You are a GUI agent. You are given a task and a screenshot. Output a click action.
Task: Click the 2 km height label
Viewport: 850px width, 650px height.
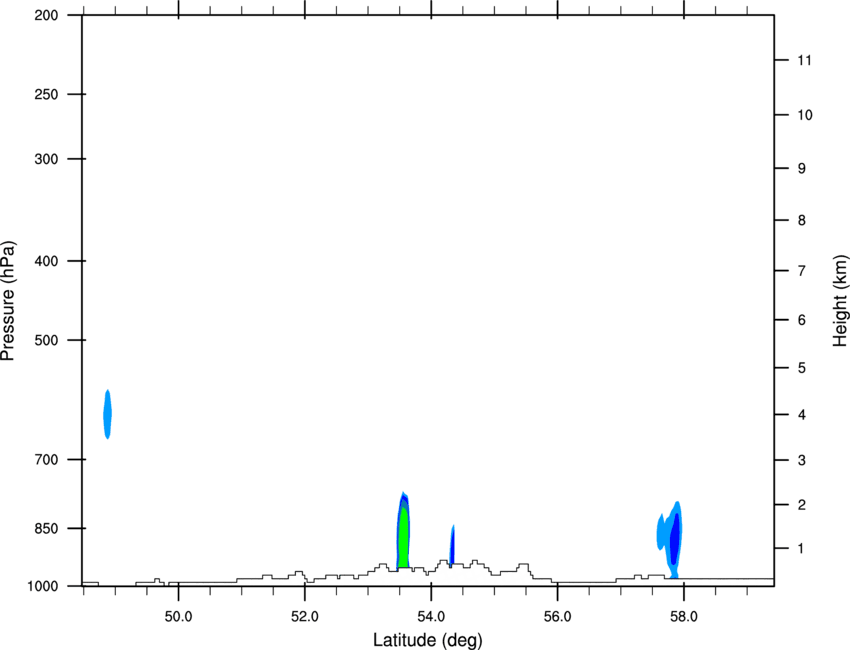(802, 505)
